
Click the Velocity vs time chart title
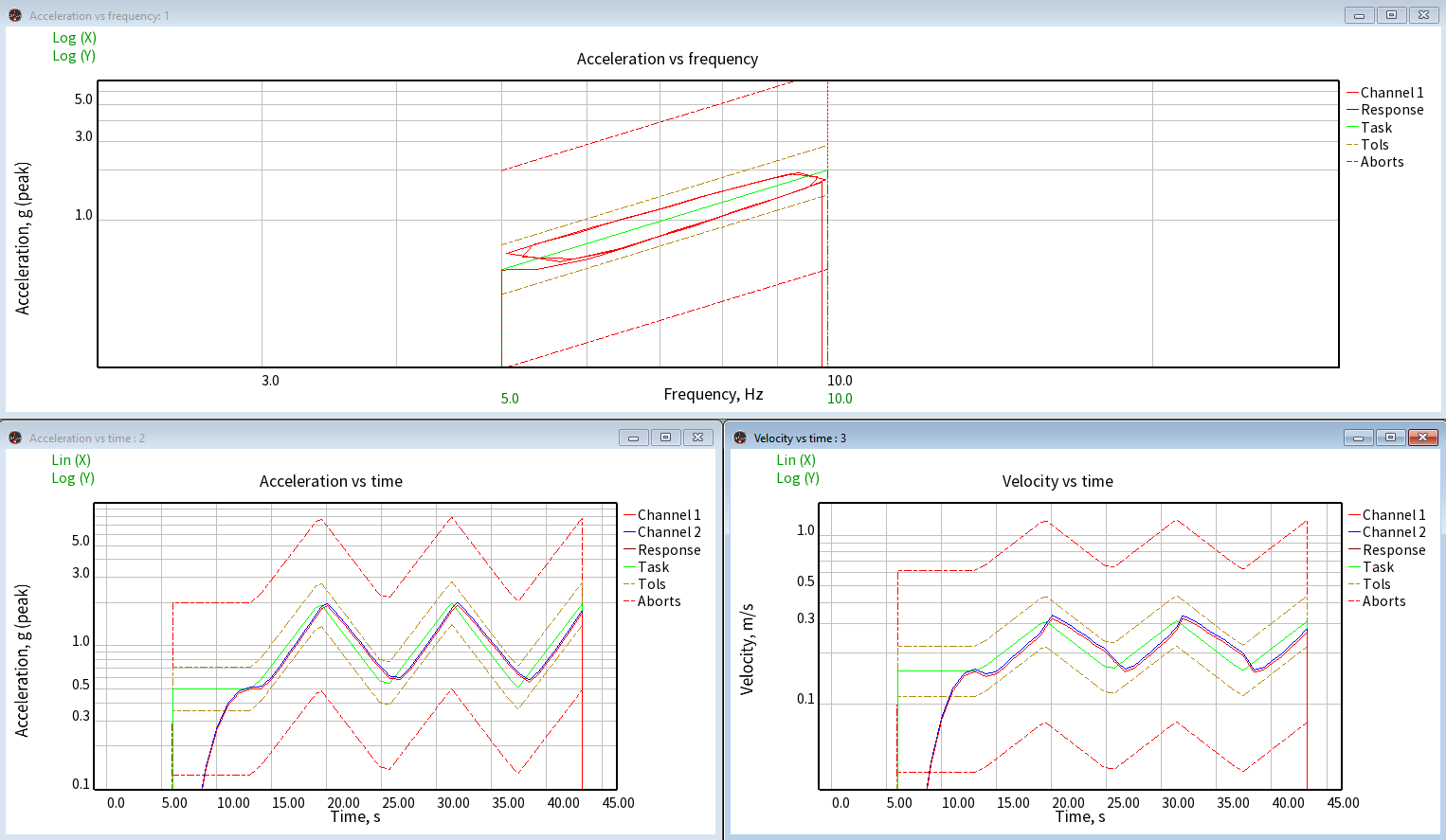coord(1057,481)
